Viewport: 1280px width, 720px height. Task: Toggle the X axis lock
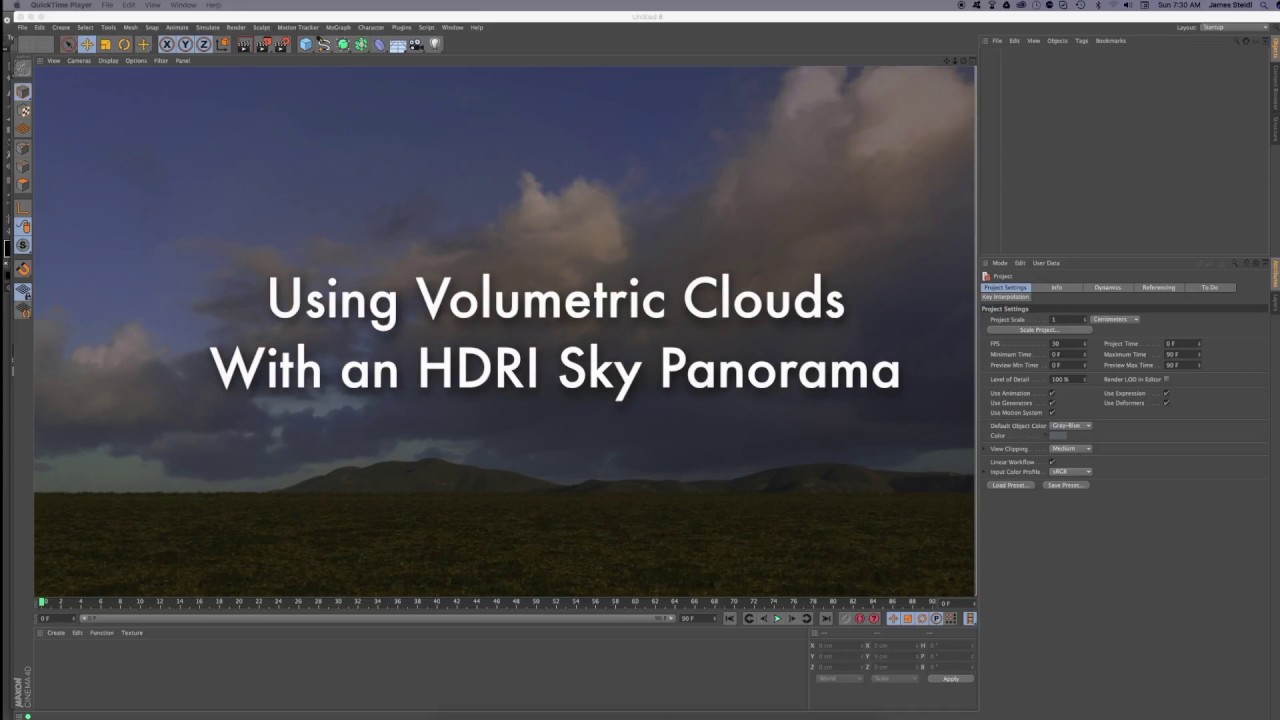(x=167, y=44)
